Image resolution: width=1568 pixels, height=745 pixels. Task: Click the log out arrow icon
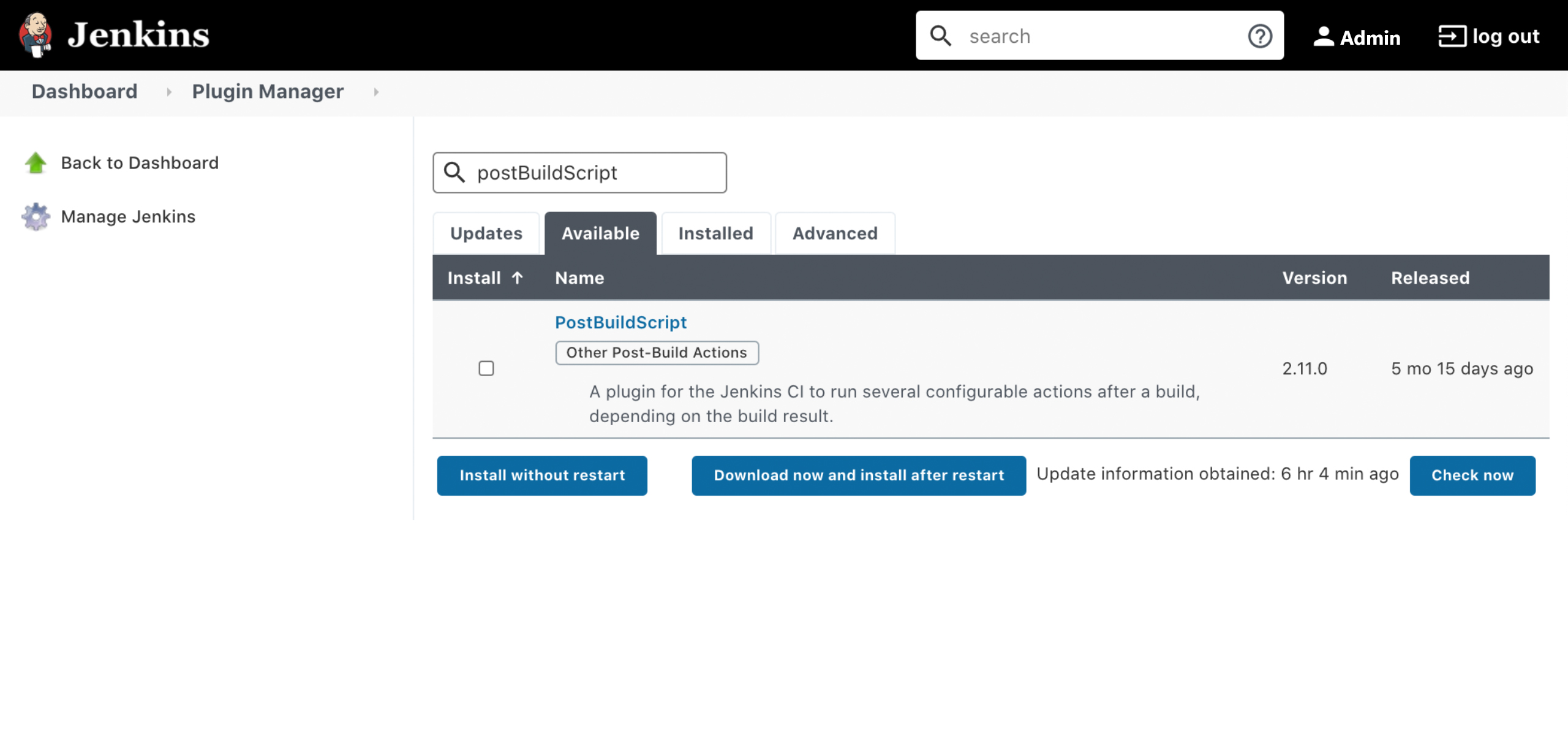click(x=1452, y=36)
